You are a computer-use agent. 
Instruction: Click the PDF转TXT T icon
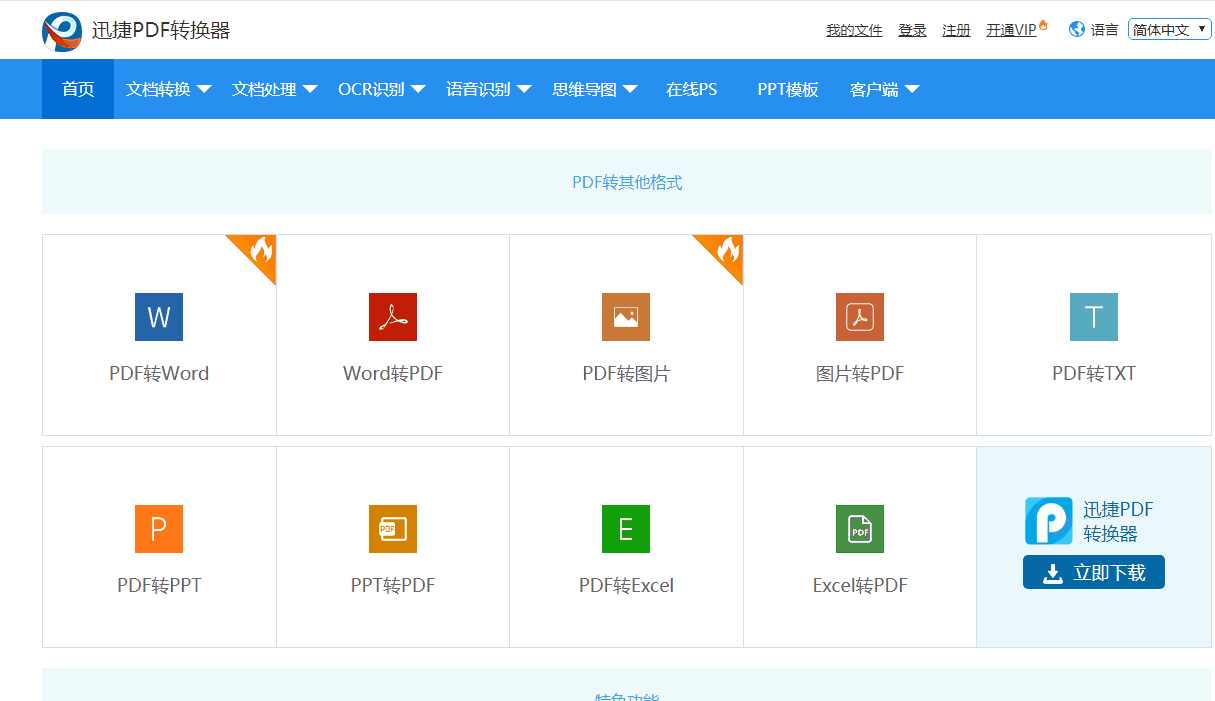[x=1094, y=317]
